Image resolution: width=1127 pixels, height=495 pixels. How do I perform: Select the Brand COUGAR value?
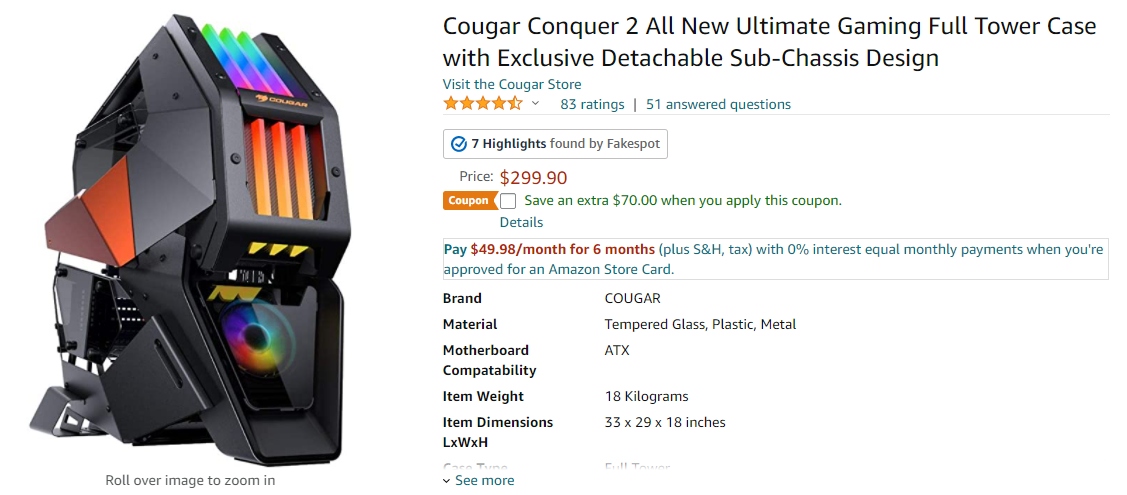pyautogui.click(x=632, y=298)
